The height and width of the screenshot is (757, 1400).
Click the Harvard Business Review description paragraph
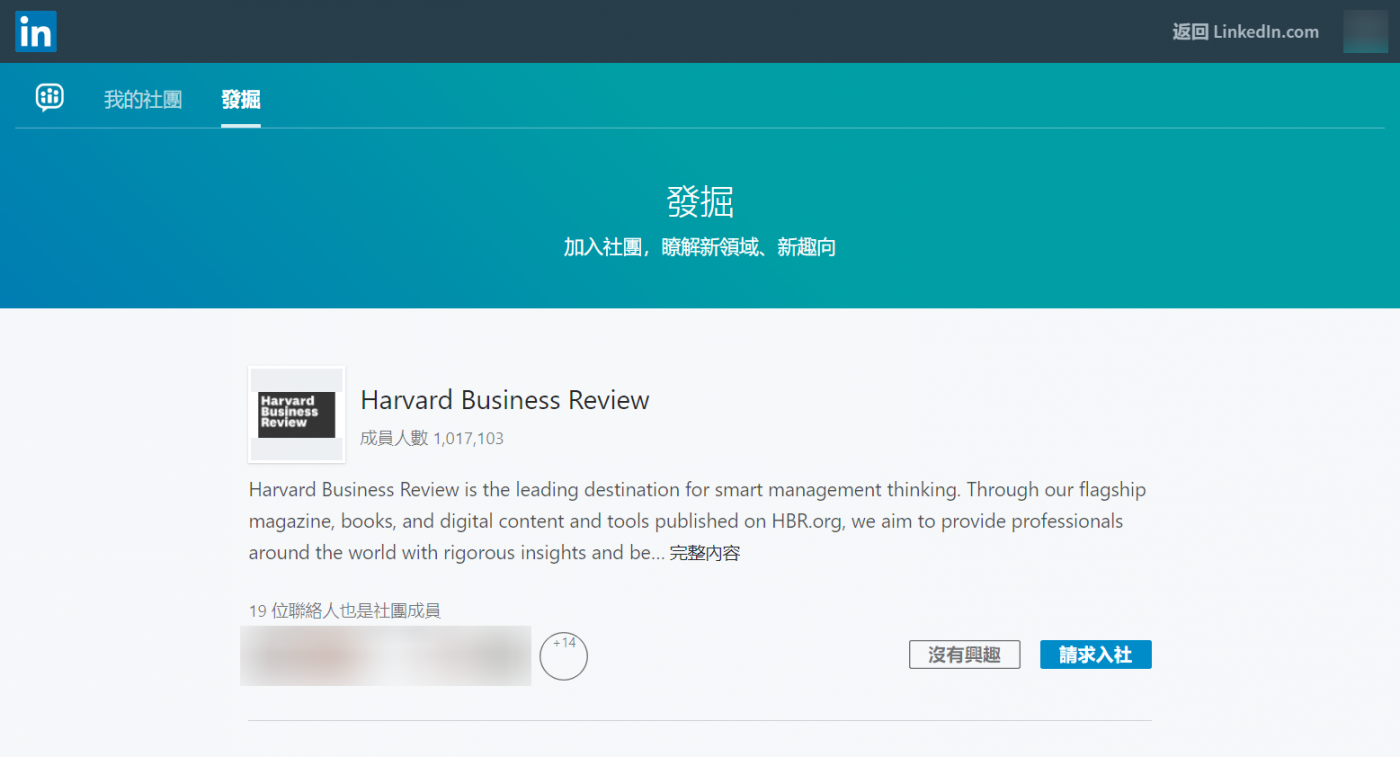[698, 521]
